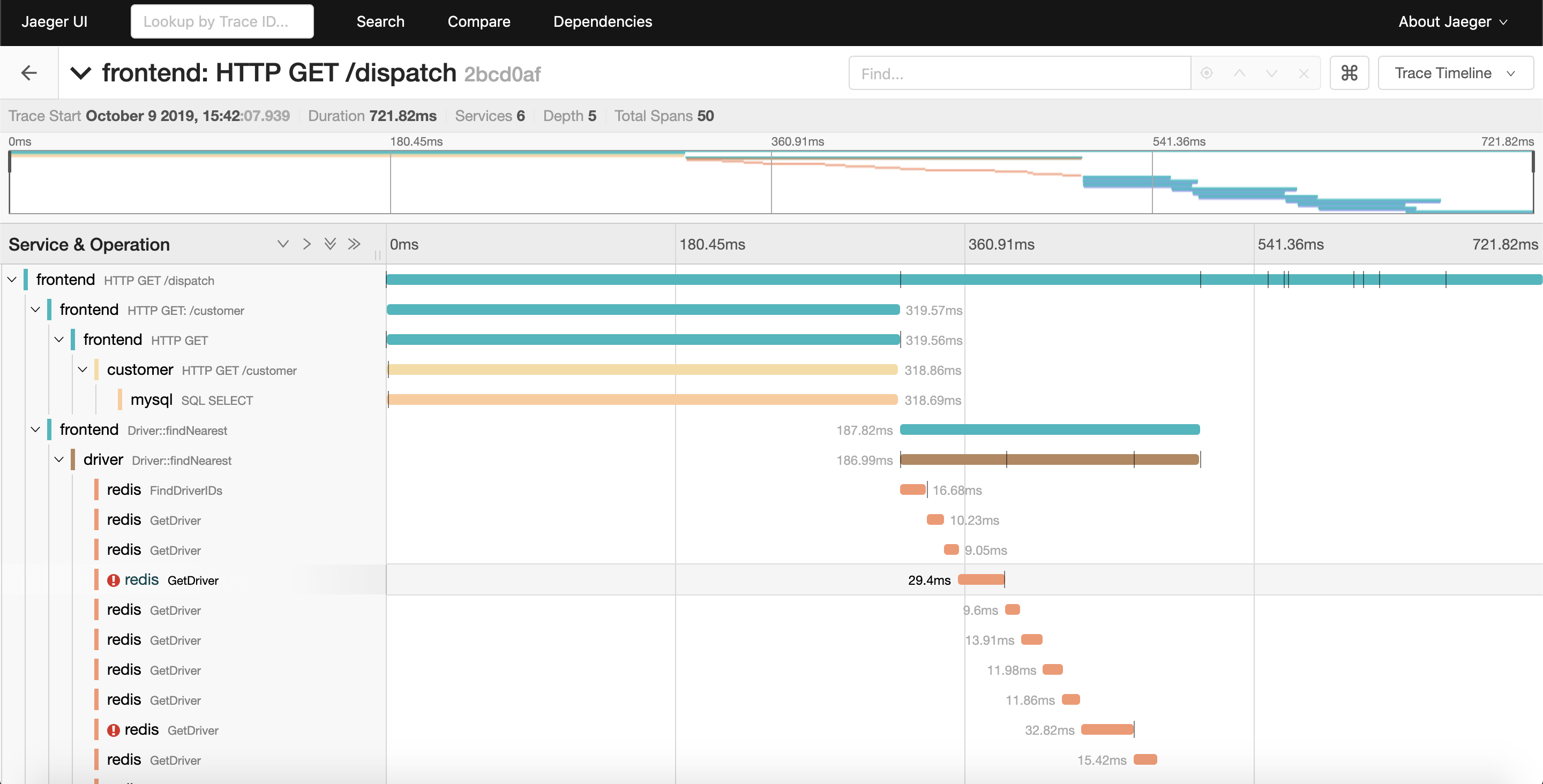Screen dimensions: 1543x784
Task: Collapse the frontend HTTP GET /dispatch span
Action: click(x=12, y=280)
